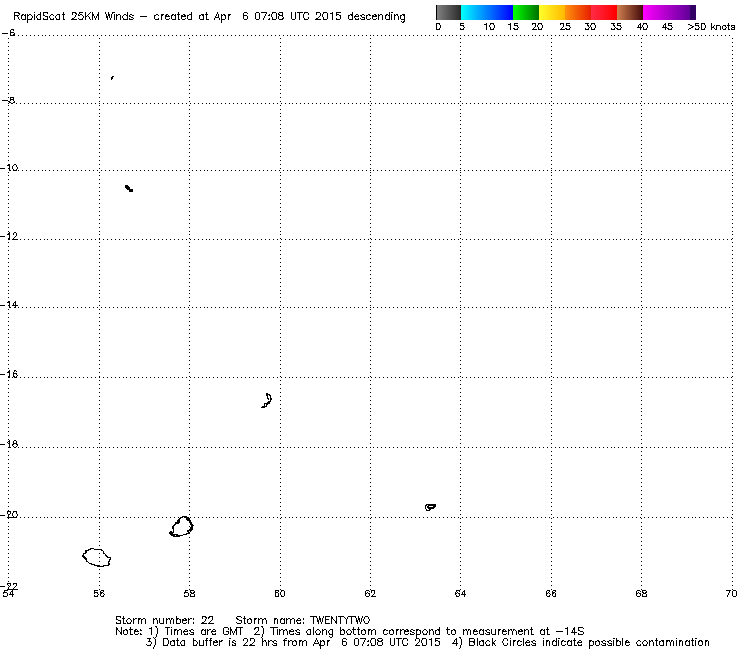Click the 'Storm name: TWENTYTWO' text
Screen dimensions: 740x650
[x=303, y=620]
